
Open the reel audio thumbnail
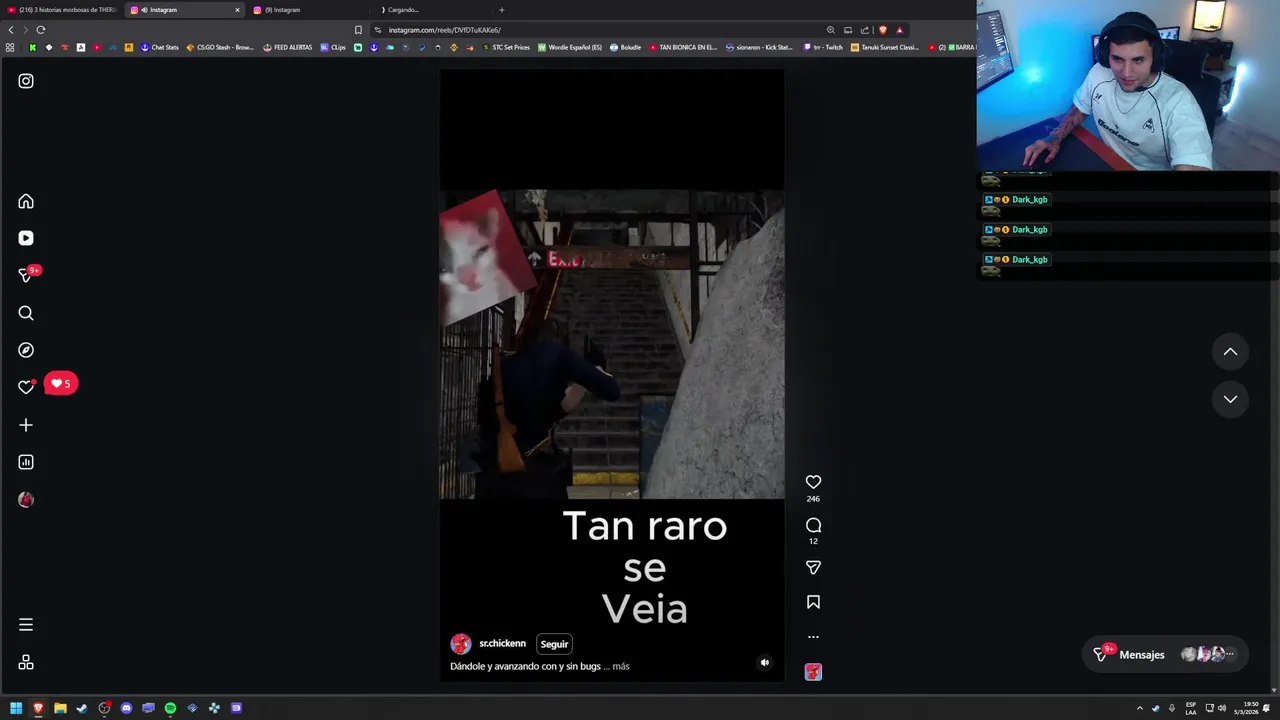click(813, 672)
